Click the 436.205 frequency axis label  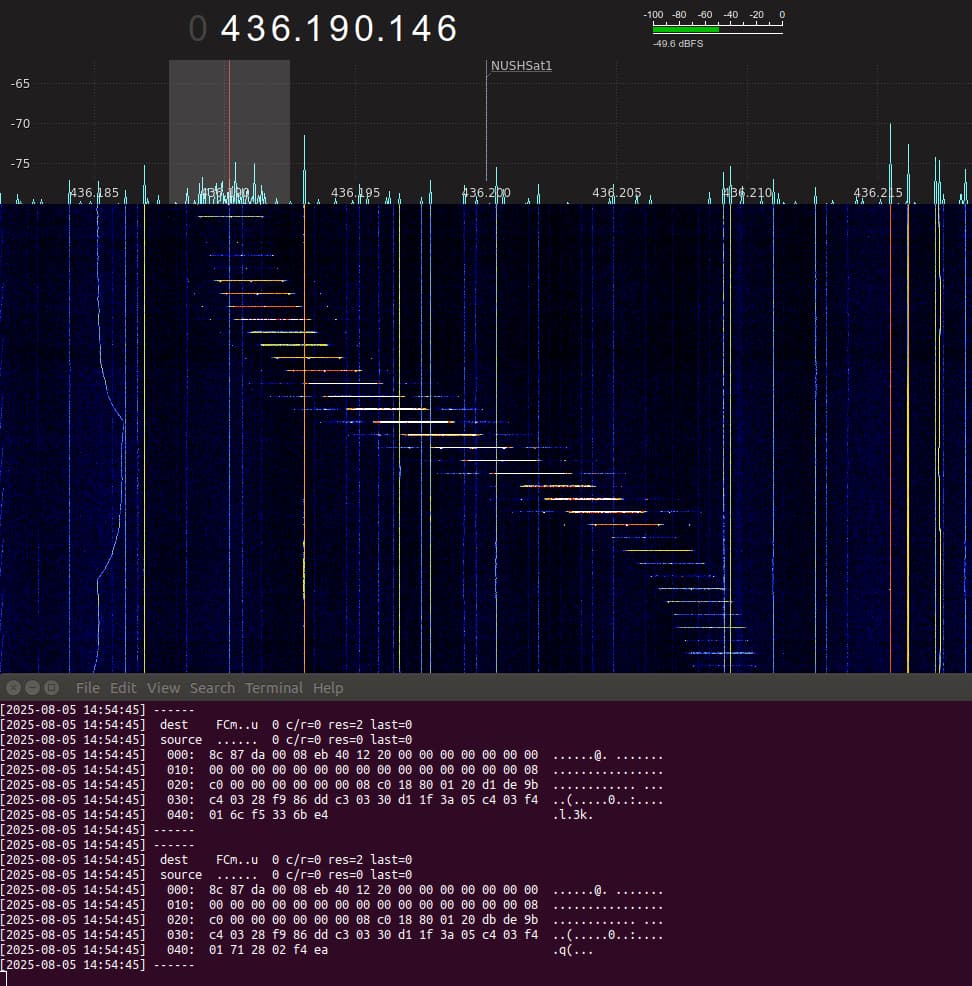[x=616, y=192]
